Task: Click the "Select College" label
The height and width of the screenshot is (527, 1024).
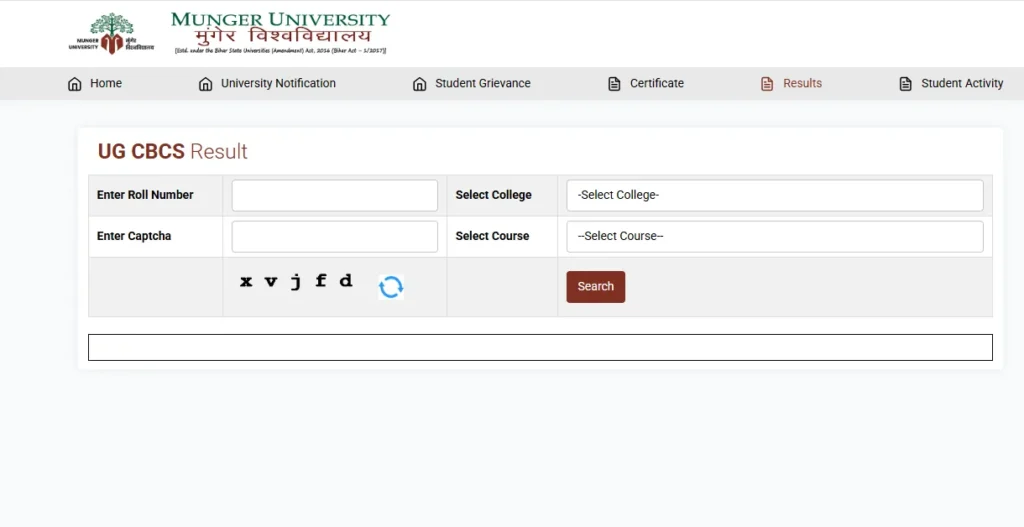Action: 493,195
